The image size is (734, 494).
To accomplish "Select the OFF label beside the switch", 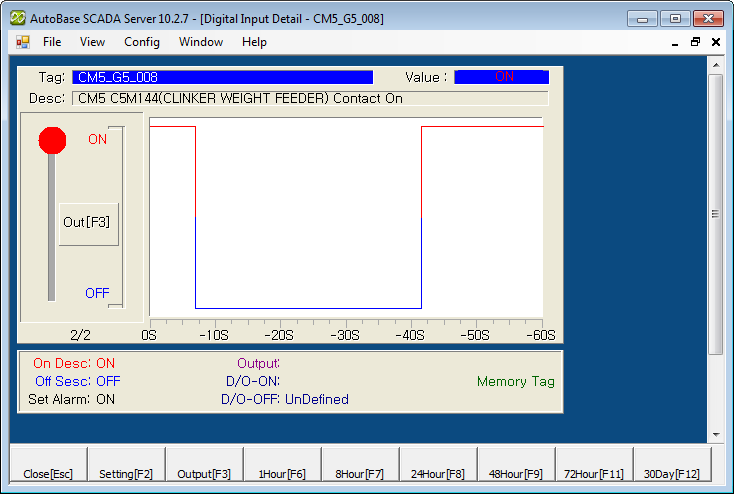I will pos(97,293).
